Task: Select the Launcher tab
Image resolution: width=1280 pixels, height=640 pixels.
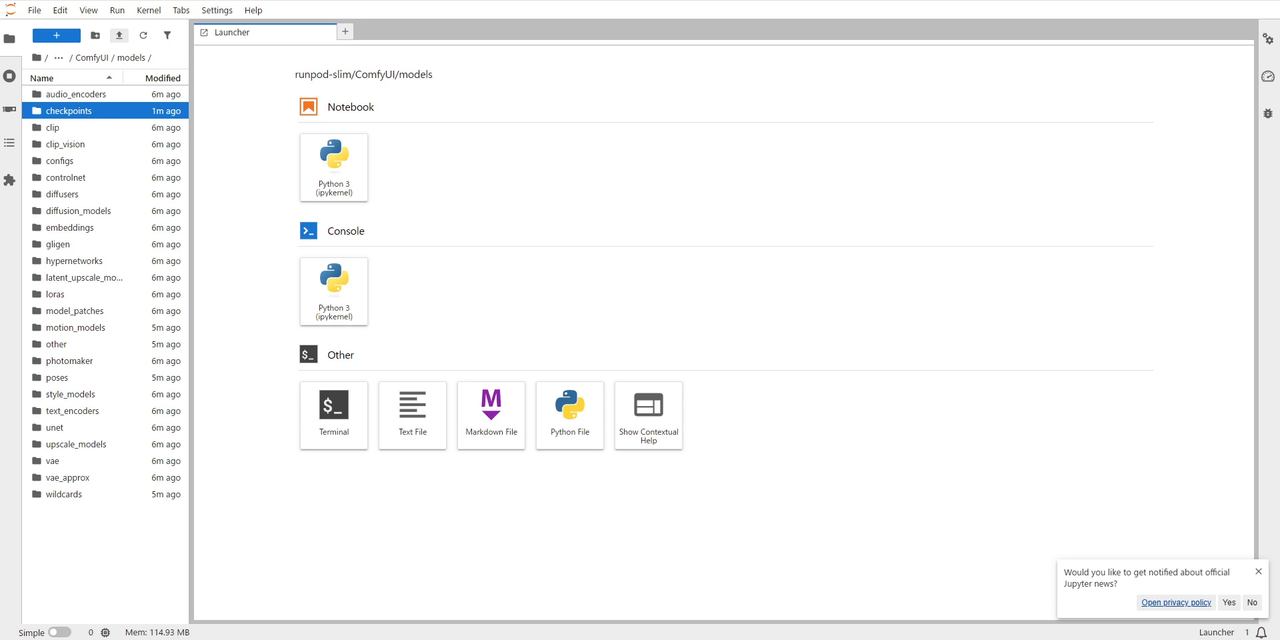Action: [264, 32]
